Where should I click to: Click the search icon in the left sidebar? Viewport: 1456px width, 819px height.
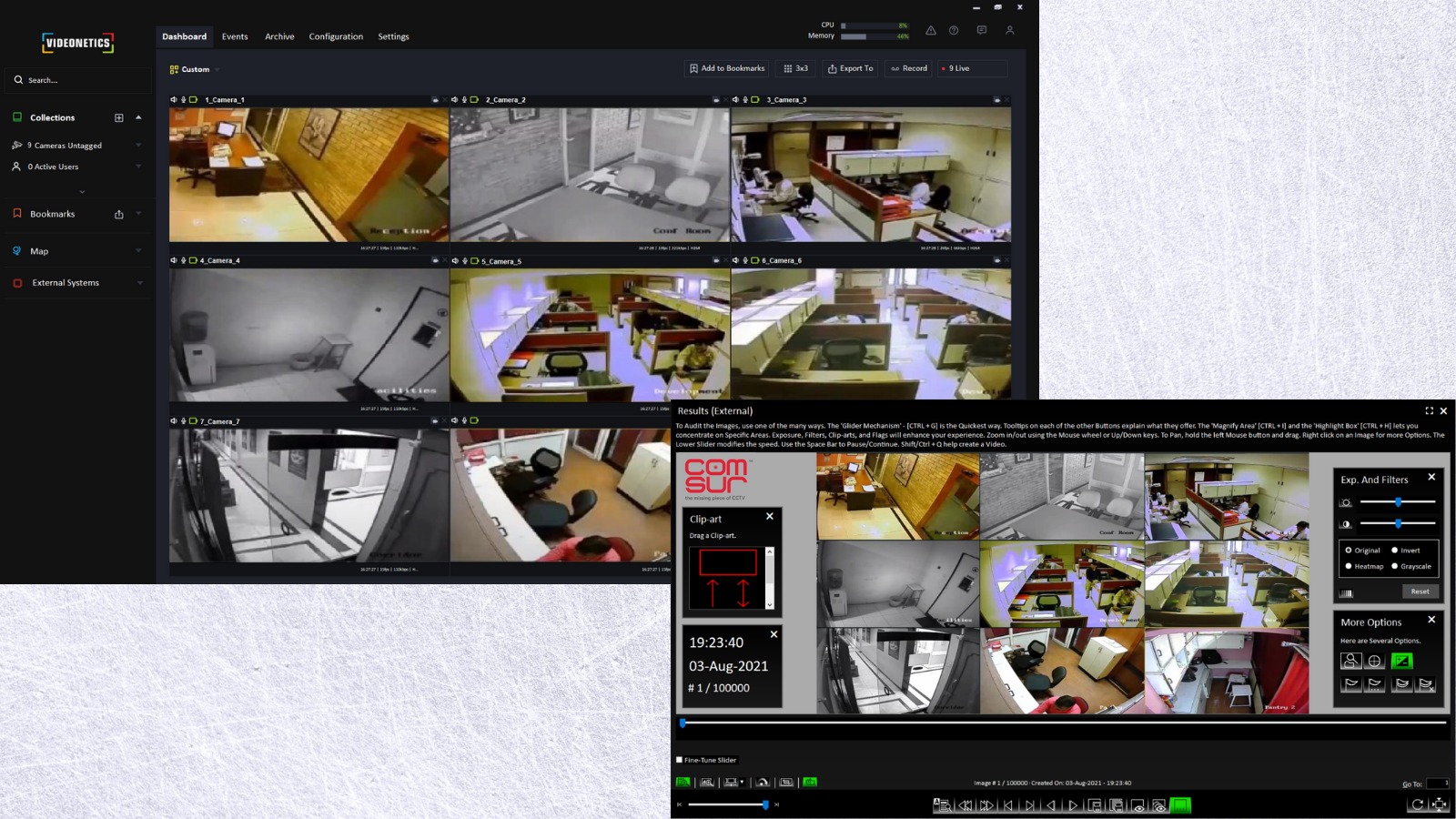point(19,79)
